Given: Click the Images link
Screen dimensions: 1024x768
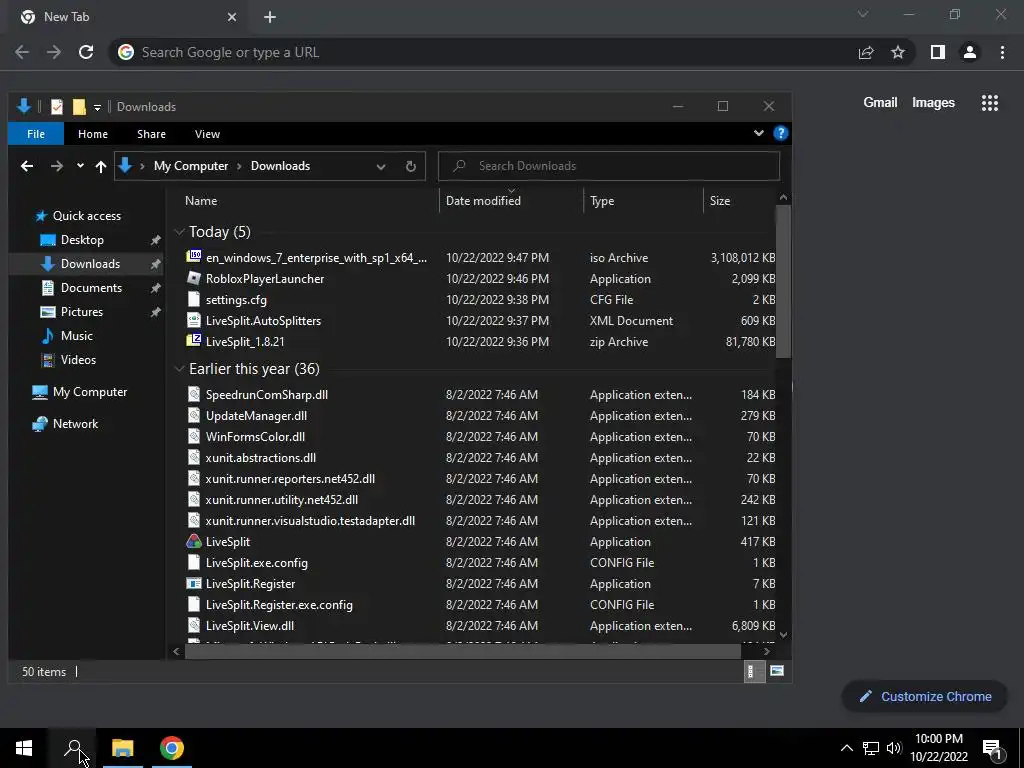Looking at the screenshot, I should 933,103.
